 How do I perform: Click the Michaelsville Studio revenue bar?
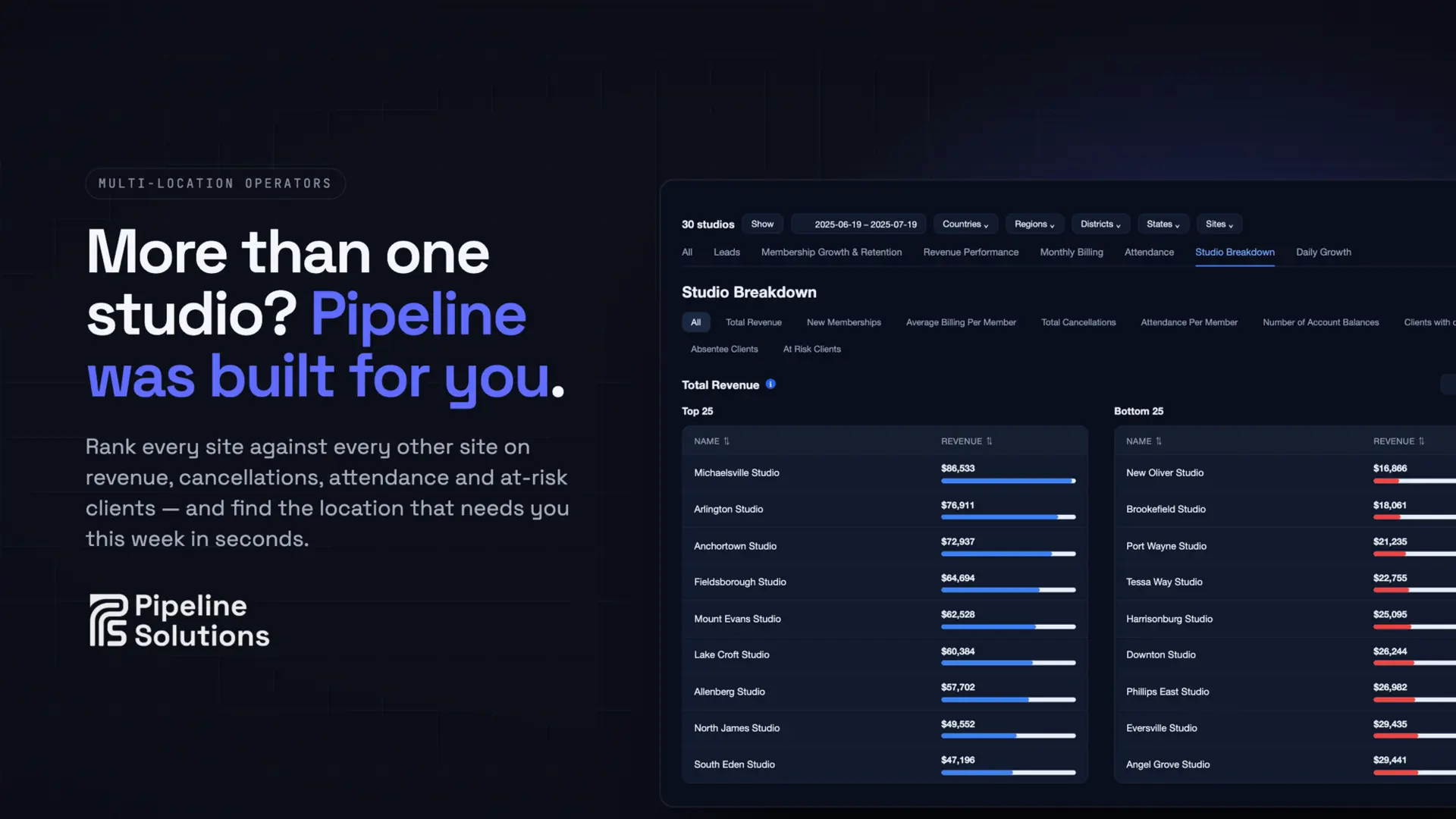[x=1008, y=481]
